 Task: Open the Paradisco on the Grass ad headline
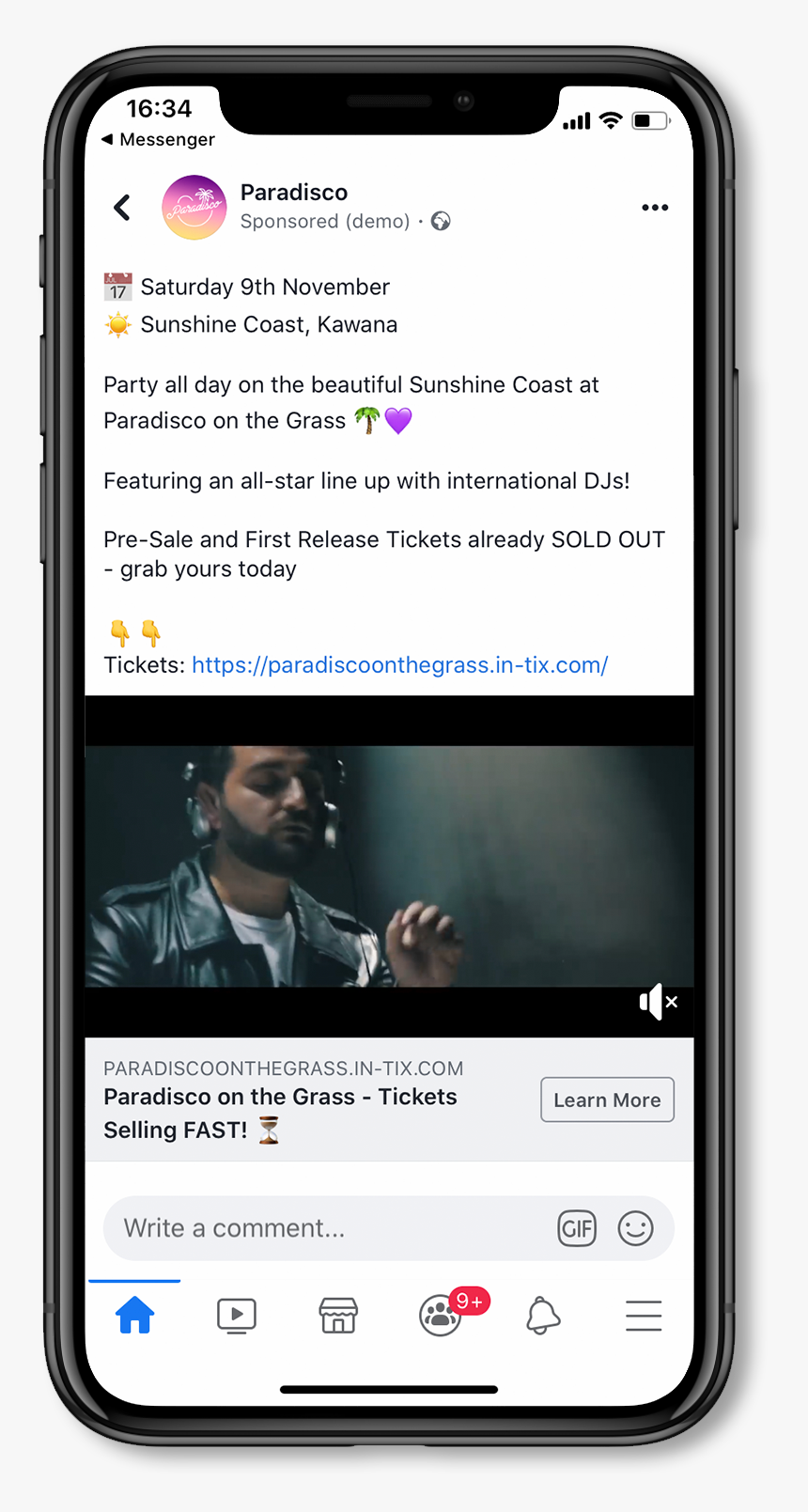(x=281, y=1114)
